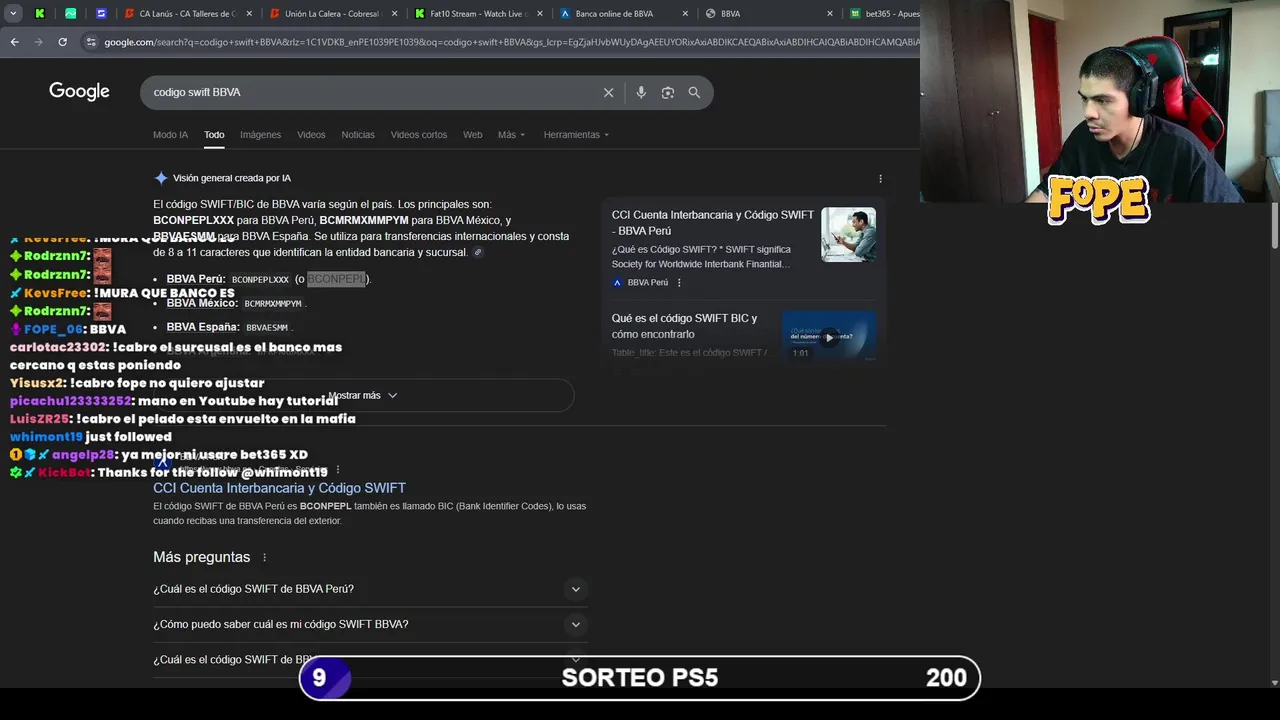
Task: Switch to bet365 tab
Action: coord(884,14)
